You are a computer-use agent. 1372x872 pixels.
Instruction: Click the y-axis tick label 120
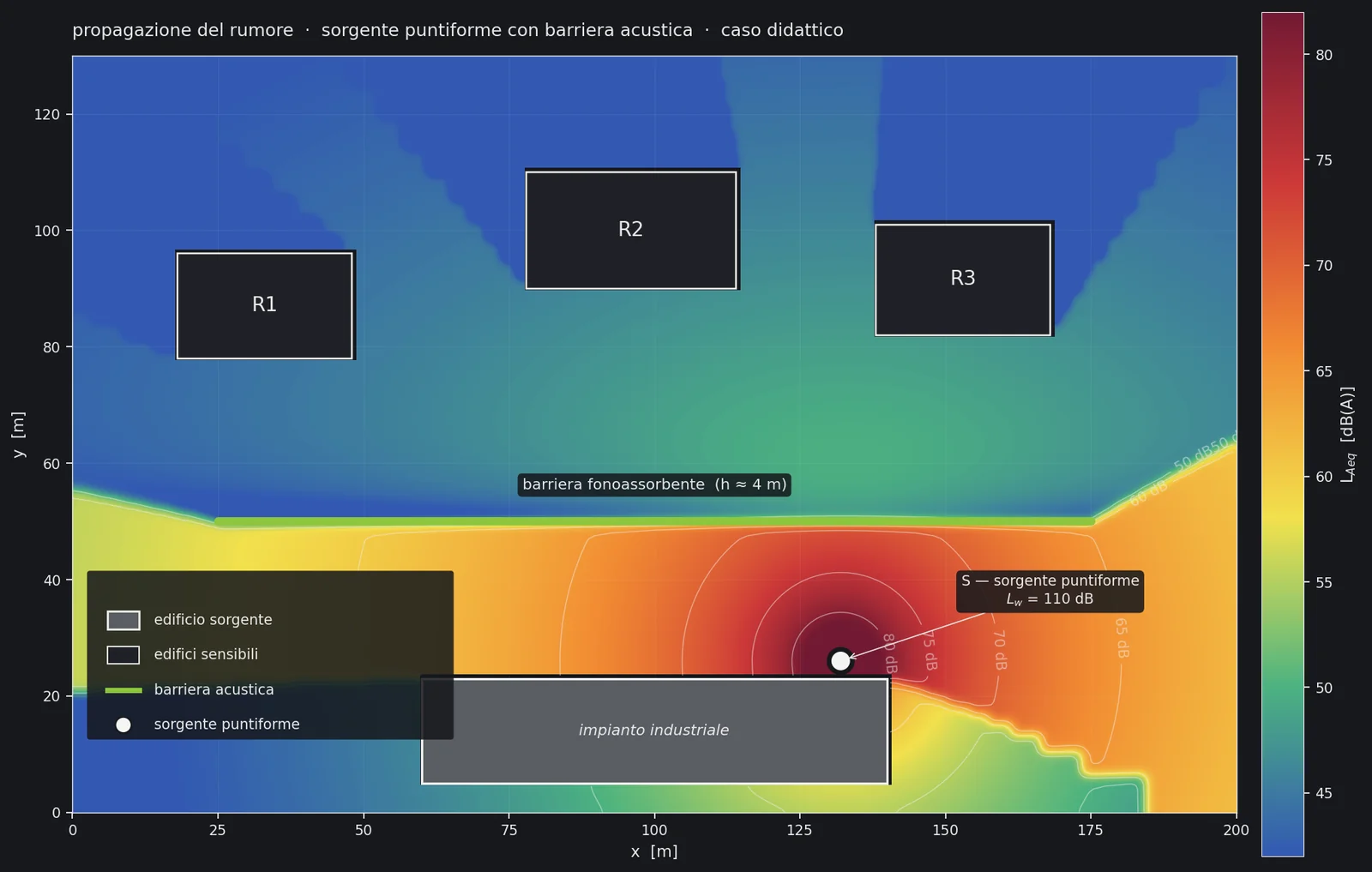point(47,115)
